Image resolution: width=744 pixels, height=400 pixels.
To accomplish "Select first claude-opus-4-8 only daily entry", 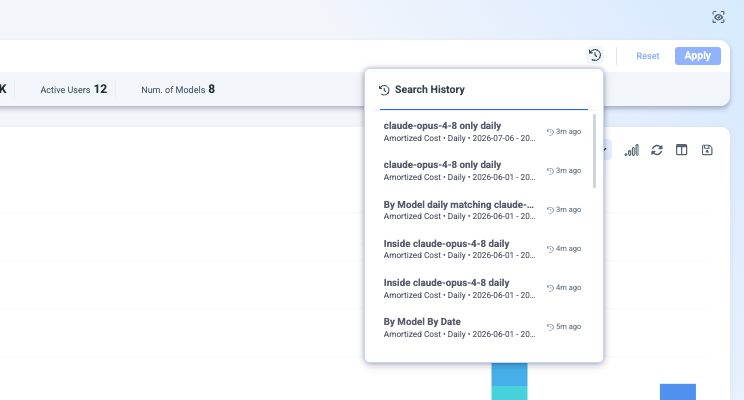I will click(x=483, y=131).
